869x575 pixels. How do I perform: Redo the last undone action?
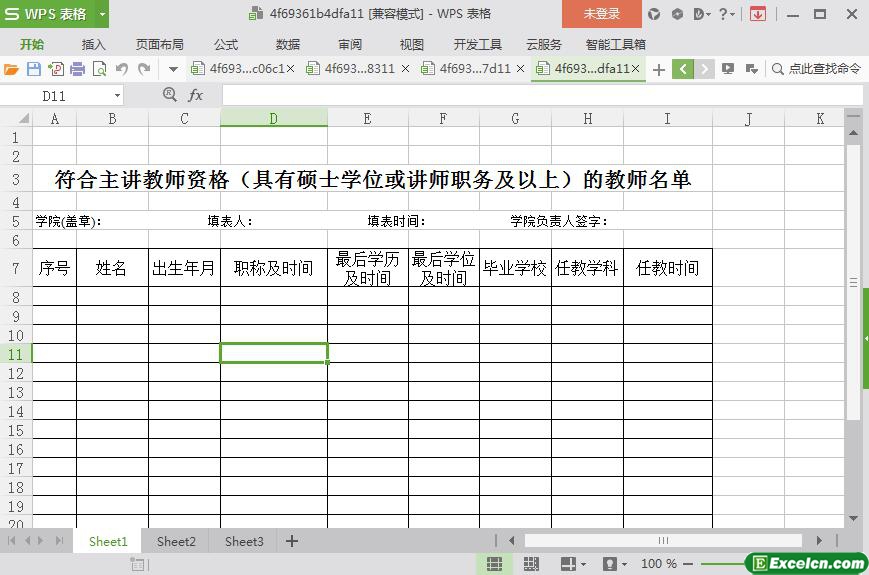tap(144, 69)
